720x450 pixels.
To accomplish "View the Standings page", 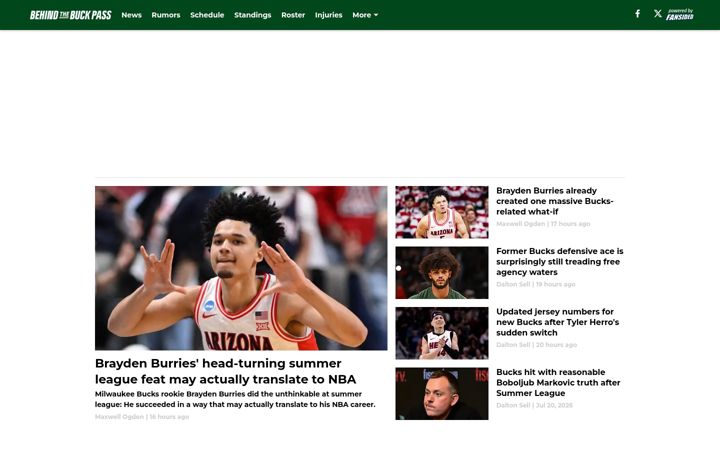I will coord(253,15).
